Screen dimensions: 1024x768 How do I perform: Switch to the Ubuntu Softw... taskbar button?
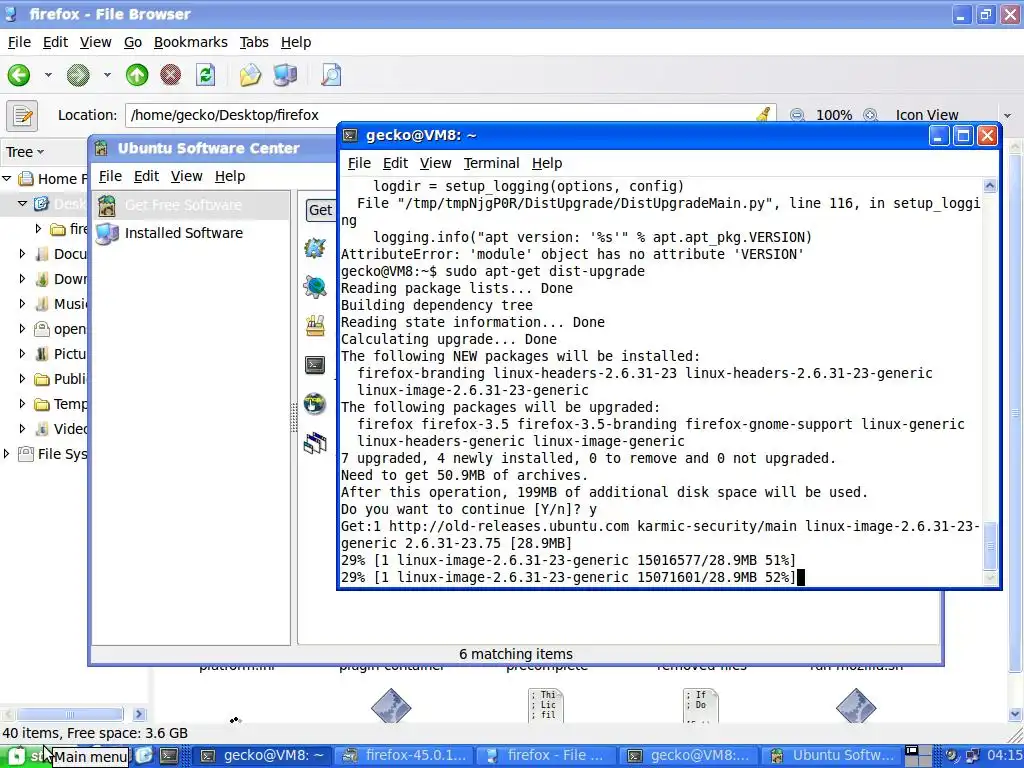pos(832,756)
